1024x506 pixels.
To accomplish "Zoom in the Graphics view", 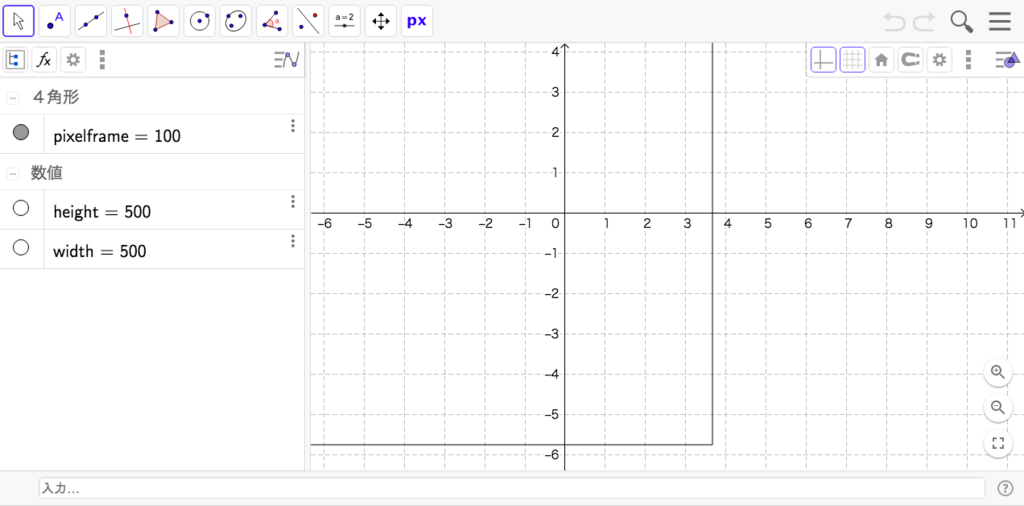I will 997,372.
